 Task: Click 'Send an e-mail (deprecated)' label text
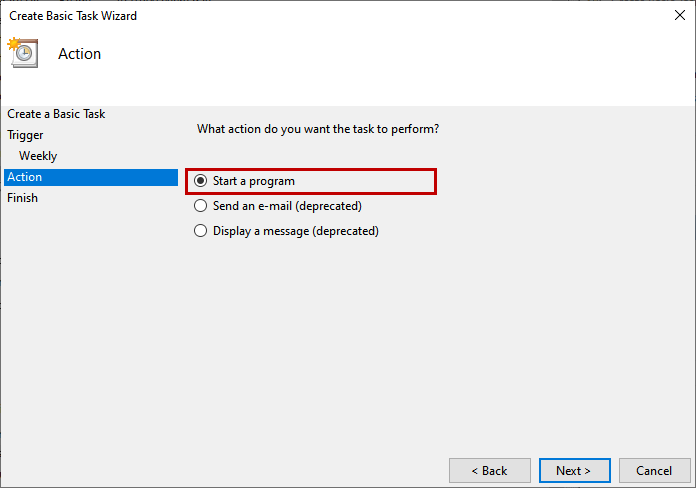point(287,206)
